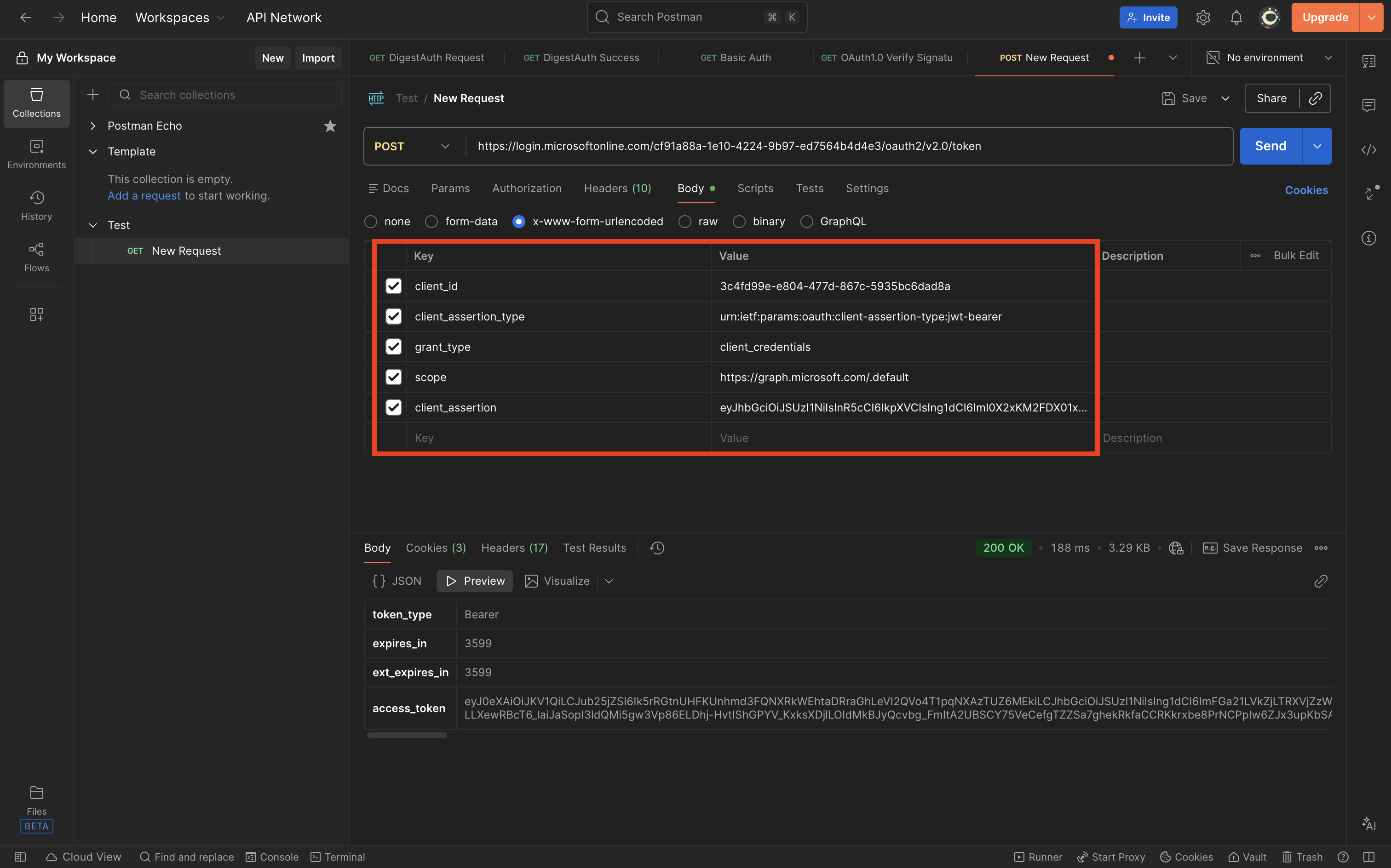Copy response link icon
The width and height of the screenshot is (1391, 868).
1320,581
